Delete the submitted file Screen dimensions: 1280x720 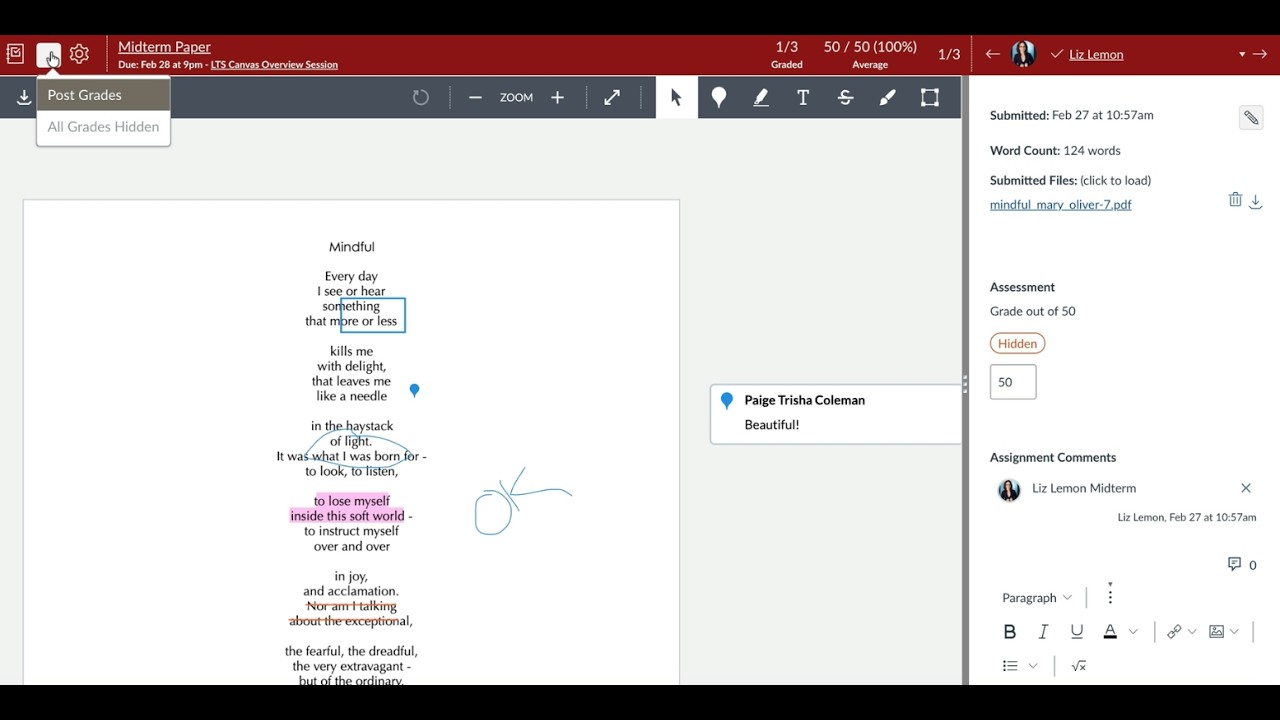[x=1235, y=200]
